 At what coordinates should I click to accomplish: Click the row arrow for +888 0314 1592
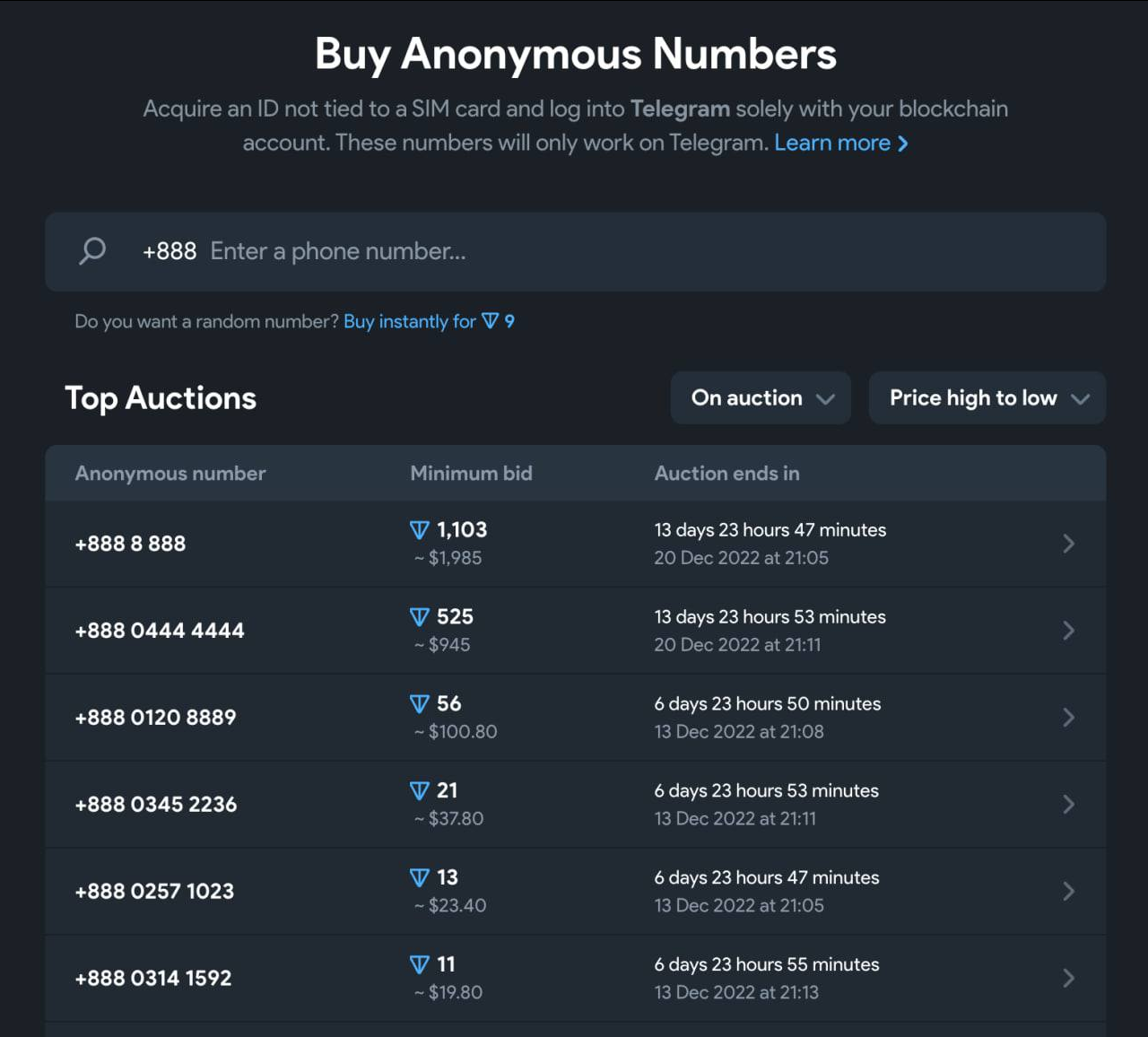tap(1067, 979)
